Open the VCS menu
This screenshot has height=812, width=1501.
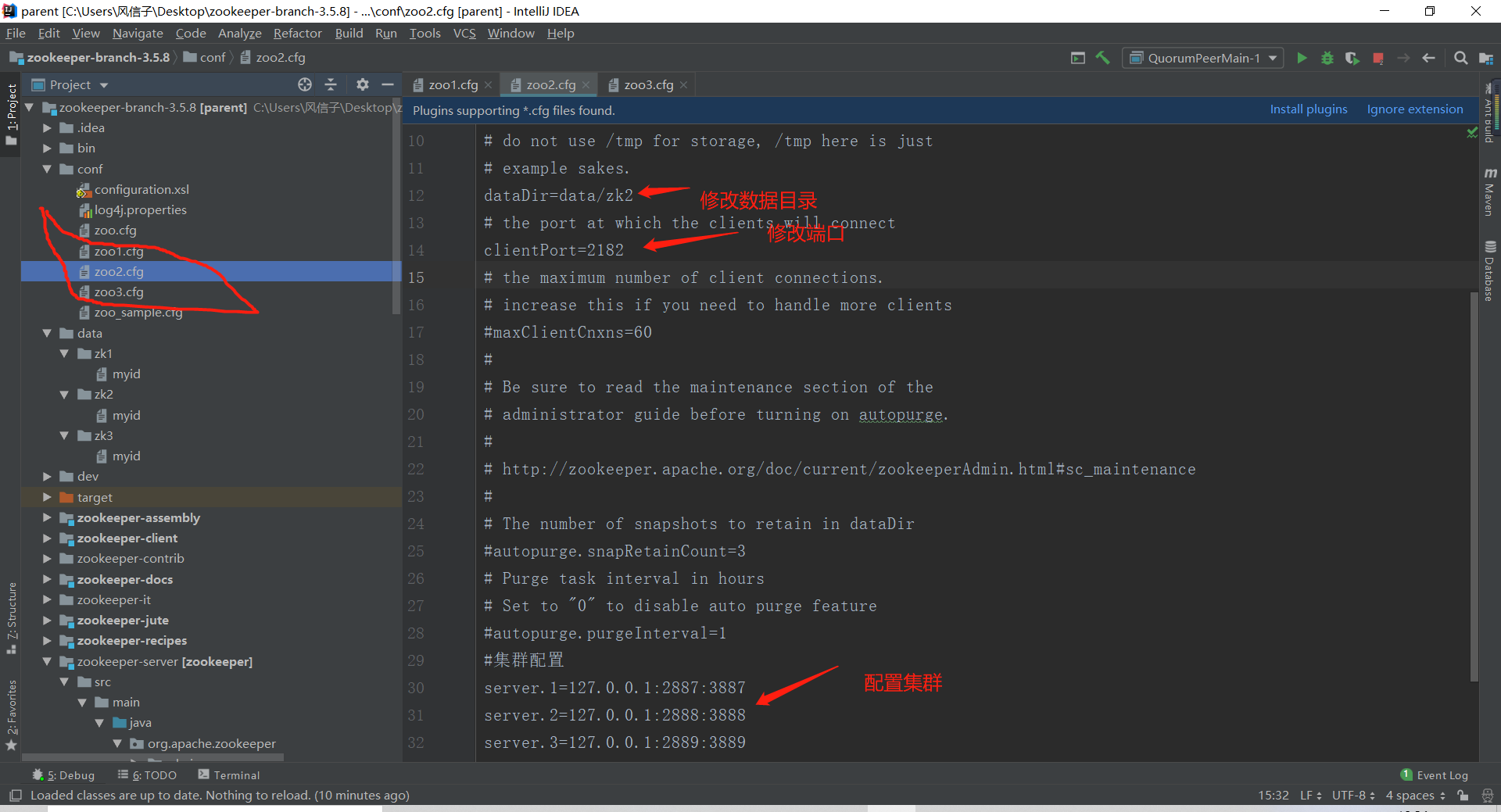pos(464,33)
